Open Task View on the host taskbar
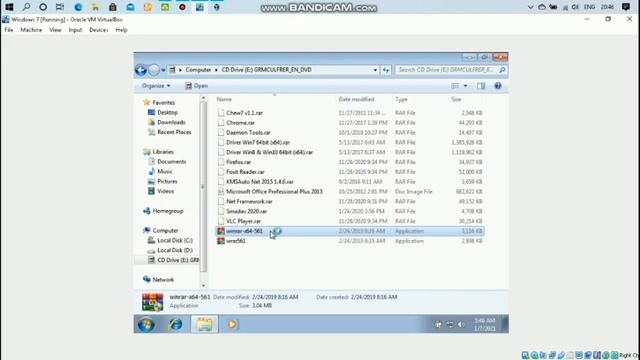This screenshot has width=640, height=360. 60,7
